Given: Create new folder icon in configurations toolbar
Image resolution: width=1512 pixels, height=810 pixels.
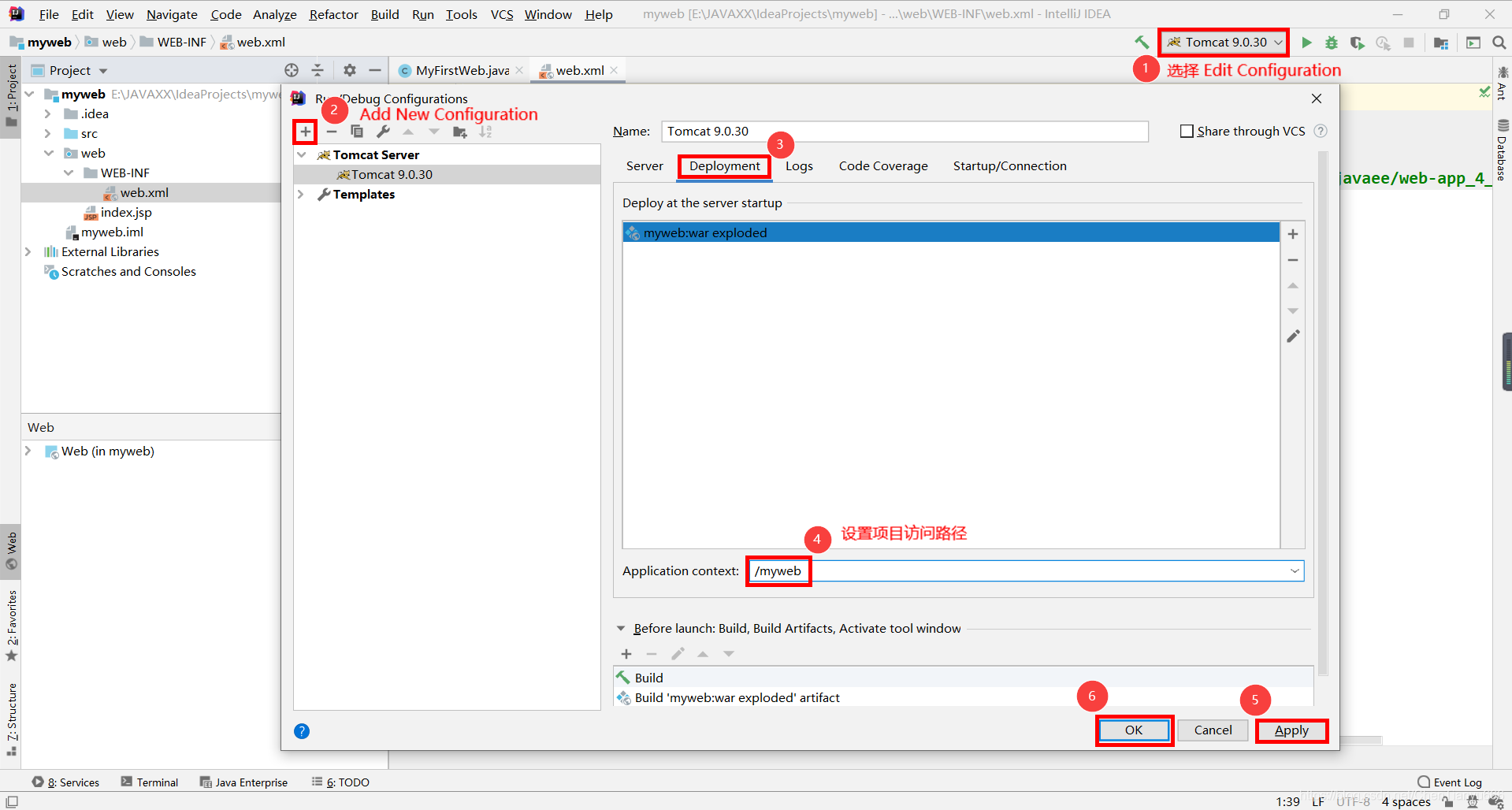Looking at the screenshot, I should (x=460, y=132).
